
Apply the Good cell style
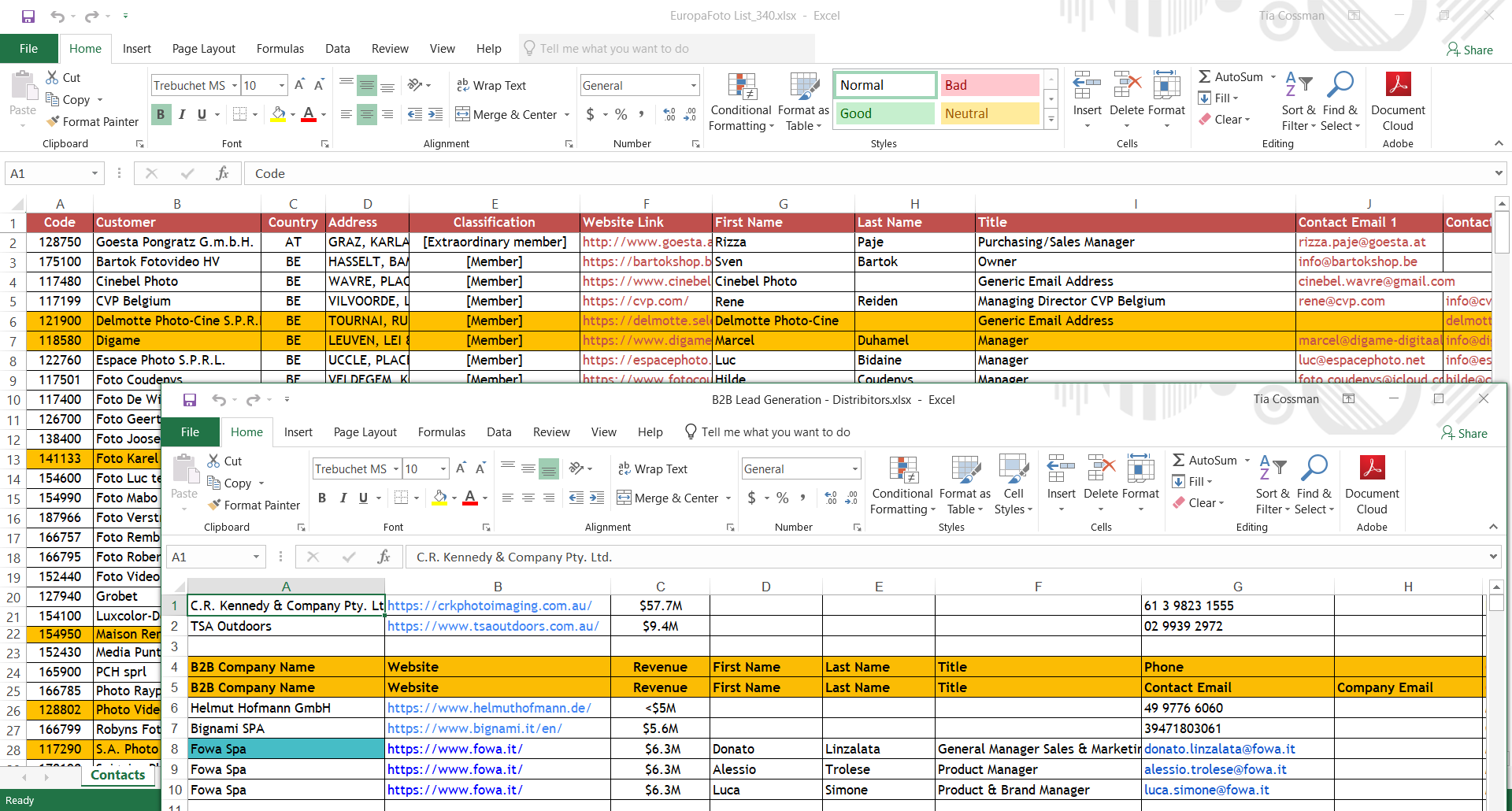884,113
